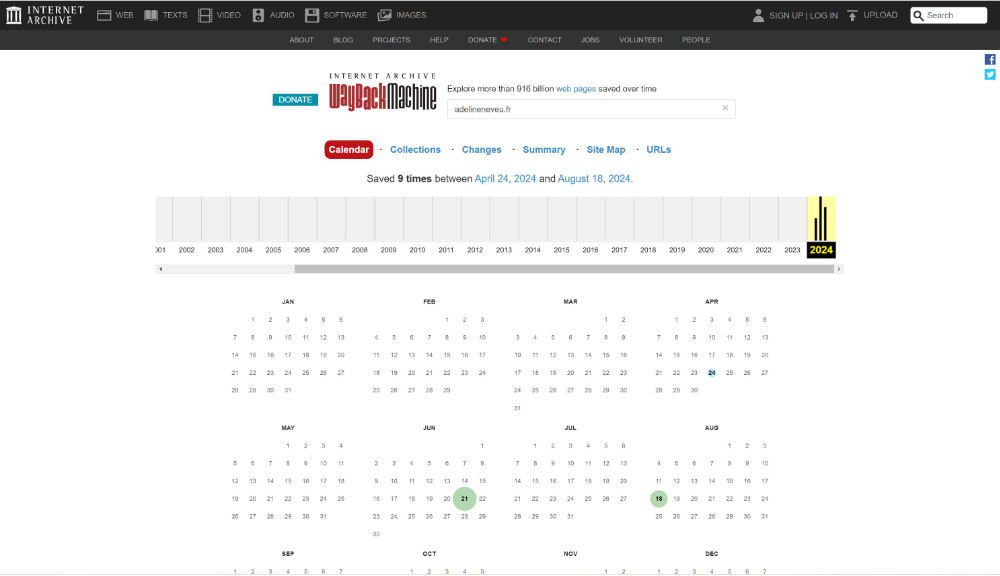This screenshot has width=1000, height=576.
Task: Open the April 24, 2024 link
Action: click(x=505, y=179)
